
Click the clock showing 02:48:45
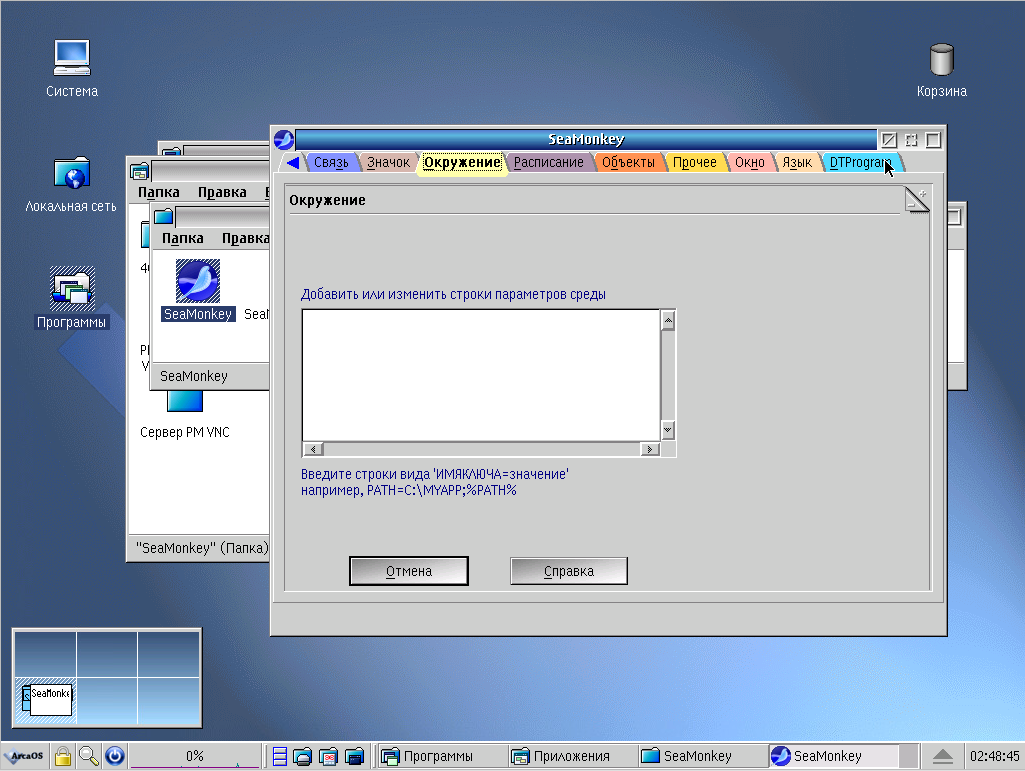pyautogui.click(x=994, y=756)
